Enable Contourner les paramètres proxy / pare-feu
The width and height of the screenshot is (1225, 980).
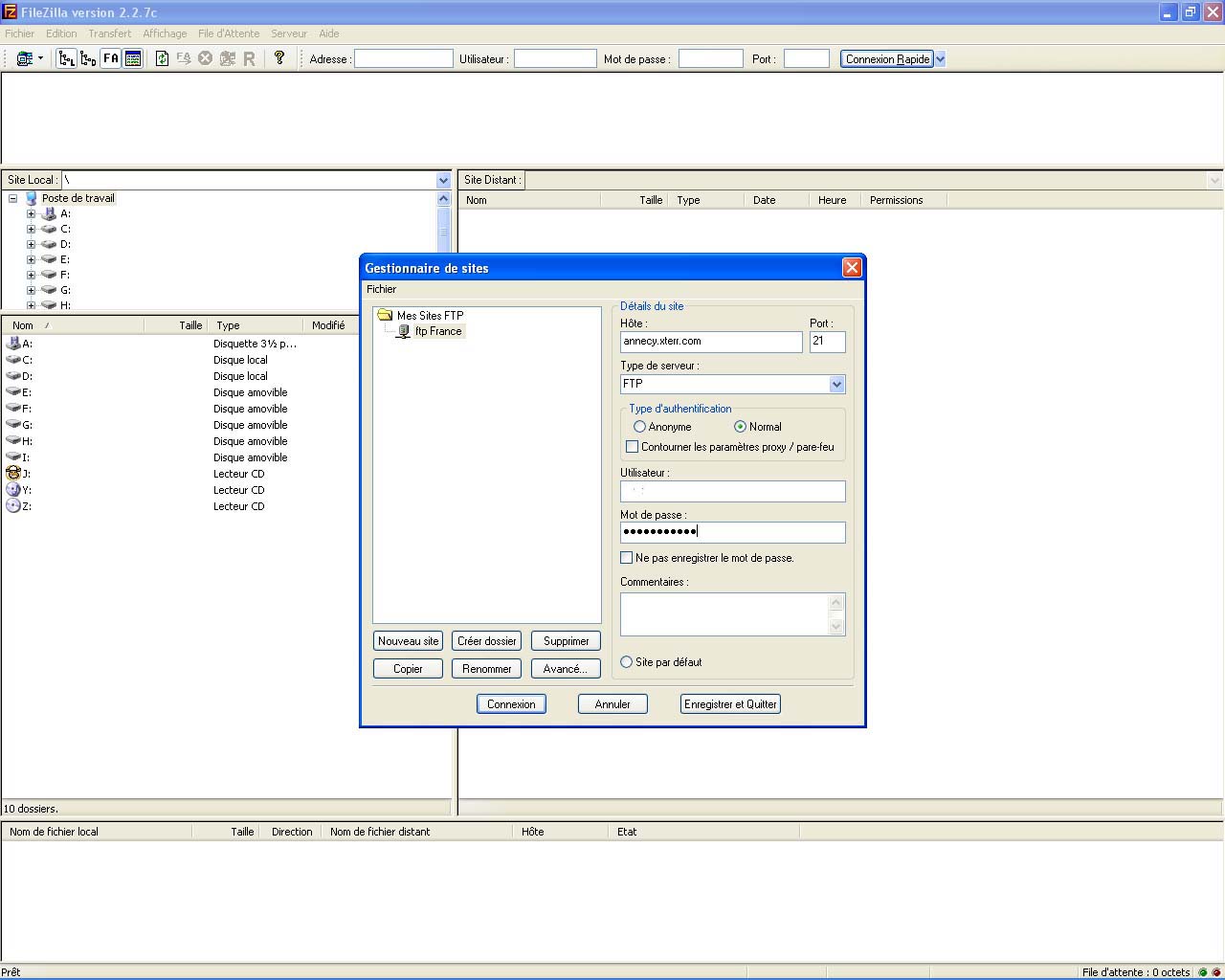click(x=632, y=447)
